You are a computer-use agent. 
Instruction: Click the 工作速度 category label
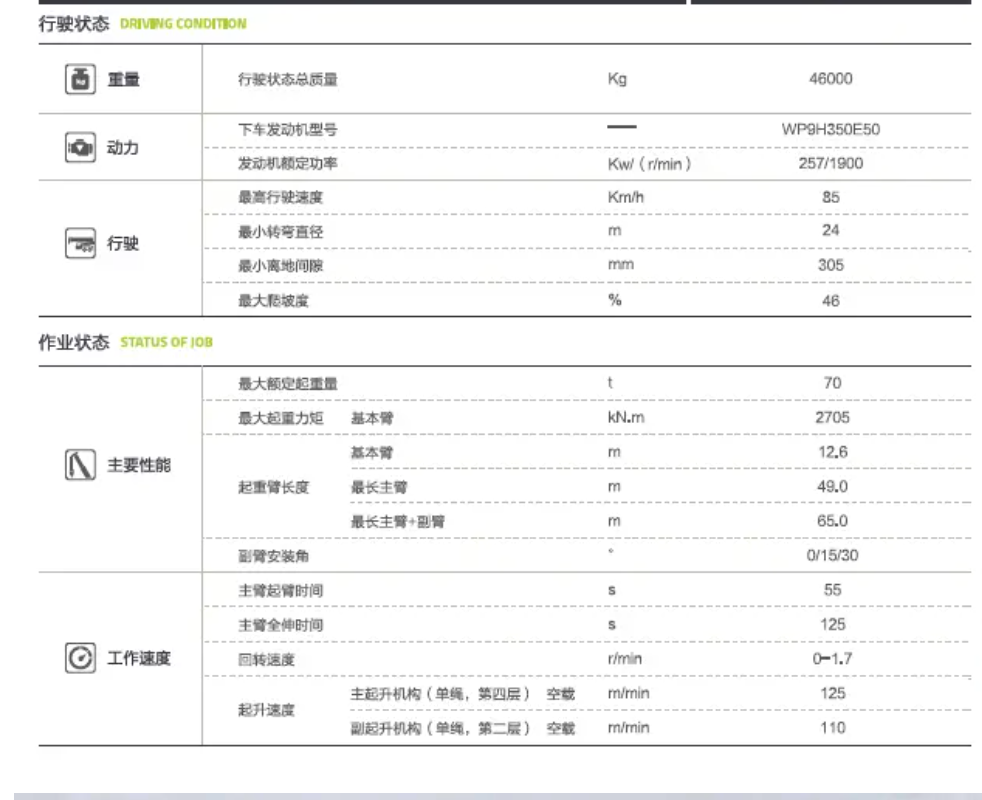139,658
